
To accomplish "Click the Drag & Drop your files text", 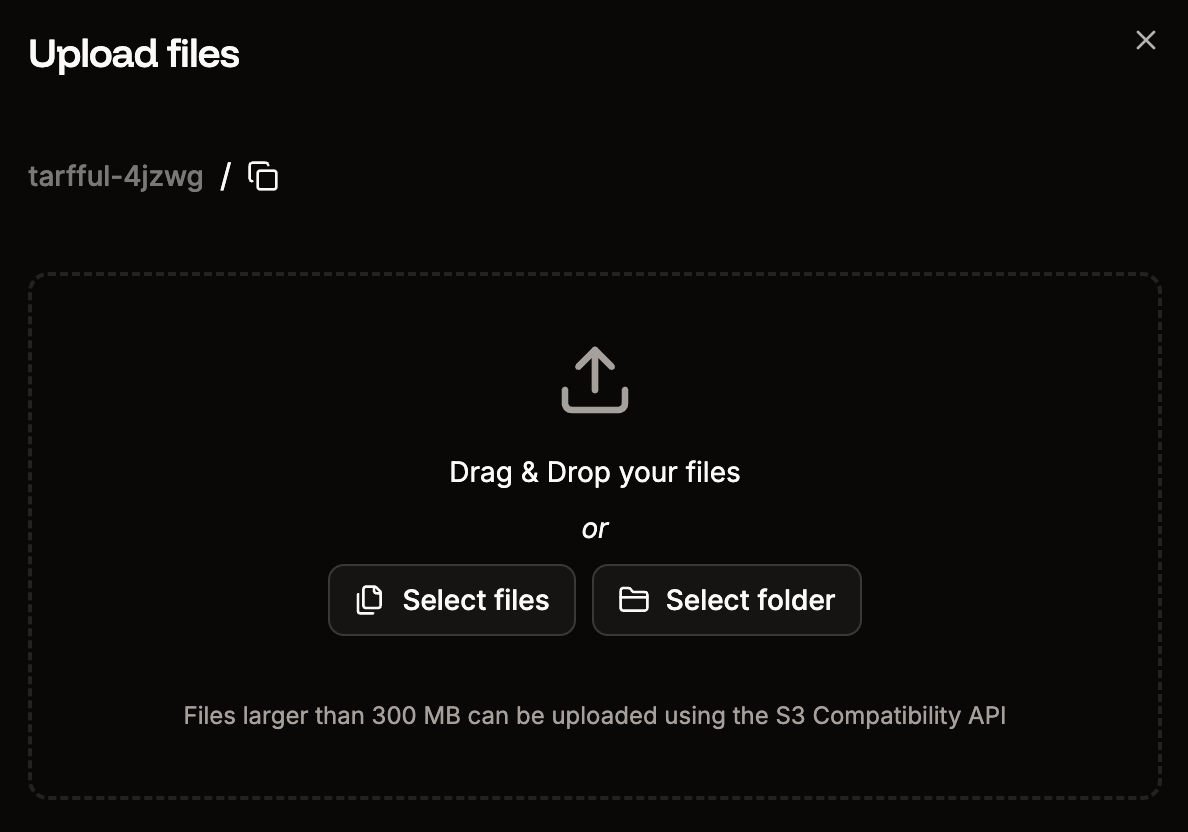I will 594,471.
